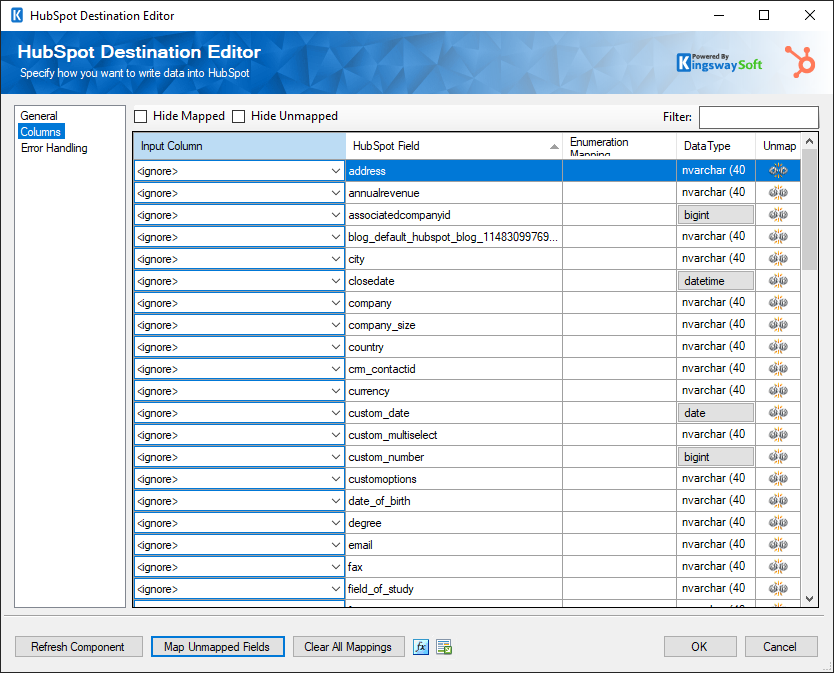This screenshot has width=834, height=673.
Task: Open the General page
Action: click(39, 116)
